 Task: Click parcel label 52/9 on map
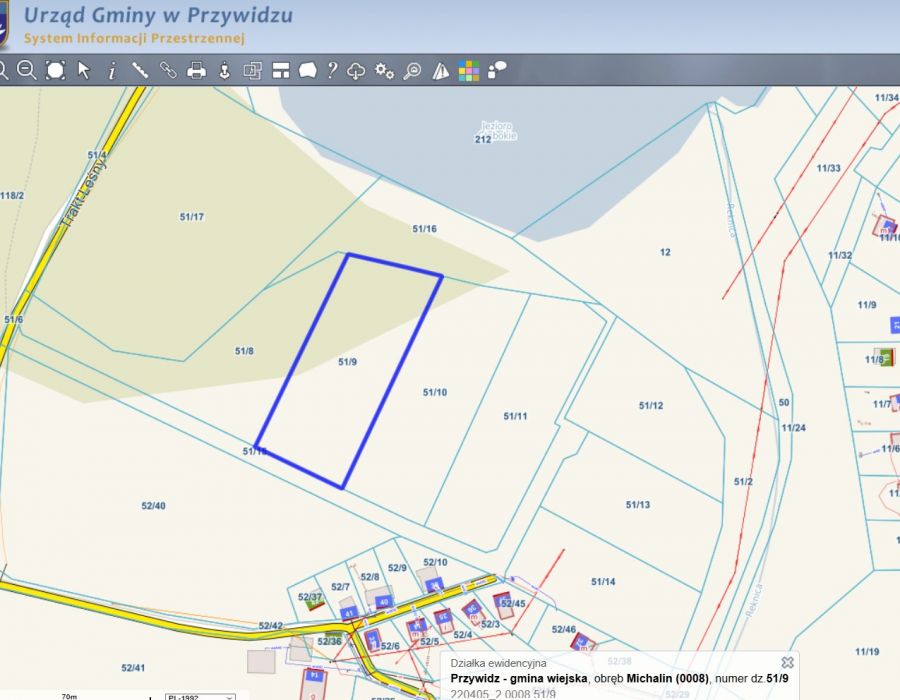coord(397,568)
